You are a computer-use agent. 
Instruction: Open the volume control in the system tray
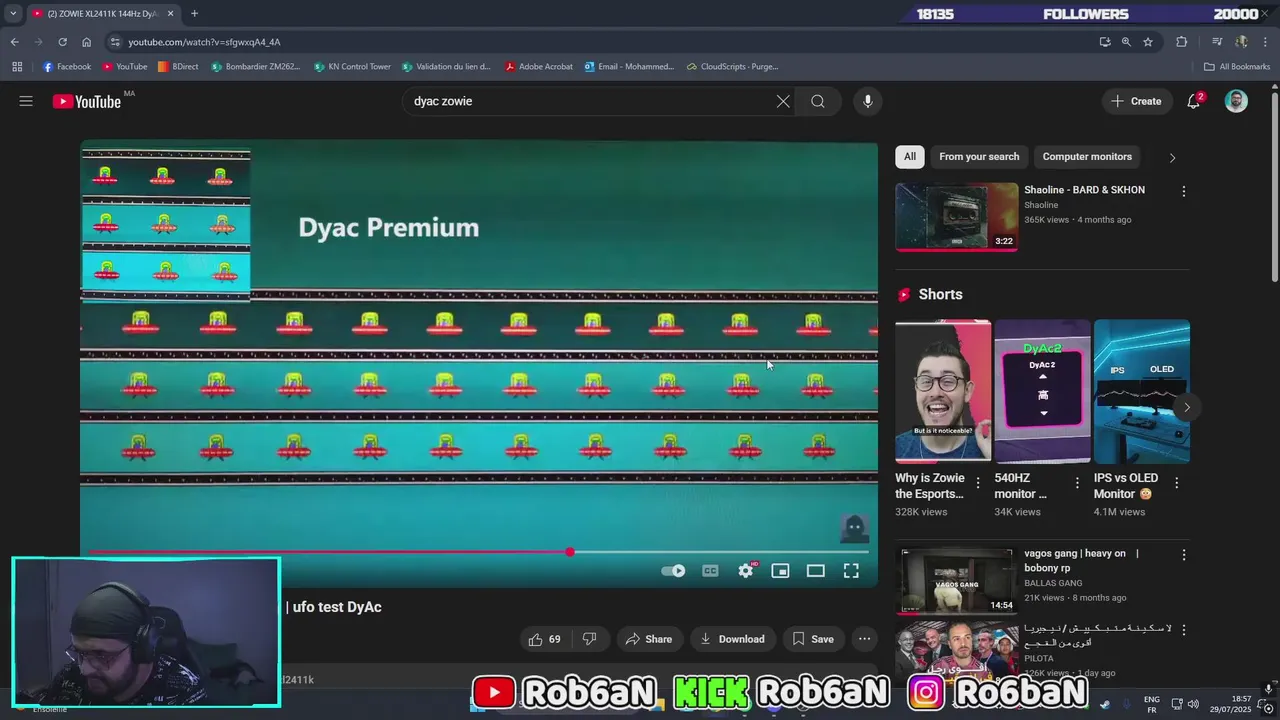pos(1193,704)
